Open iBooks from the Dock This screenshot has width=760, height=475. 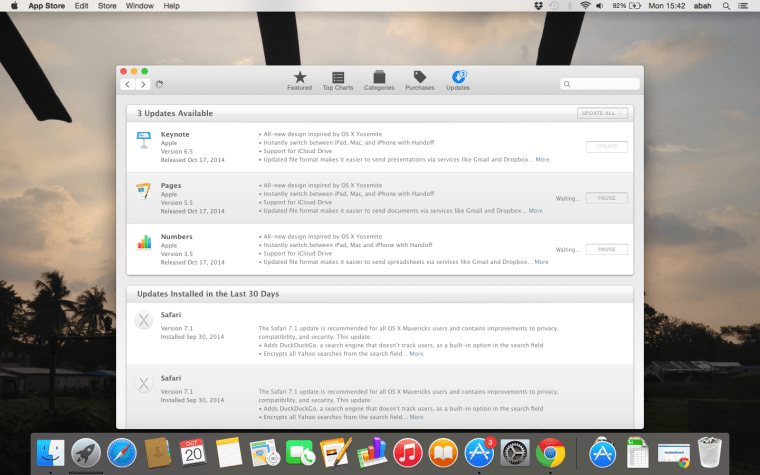443,453
